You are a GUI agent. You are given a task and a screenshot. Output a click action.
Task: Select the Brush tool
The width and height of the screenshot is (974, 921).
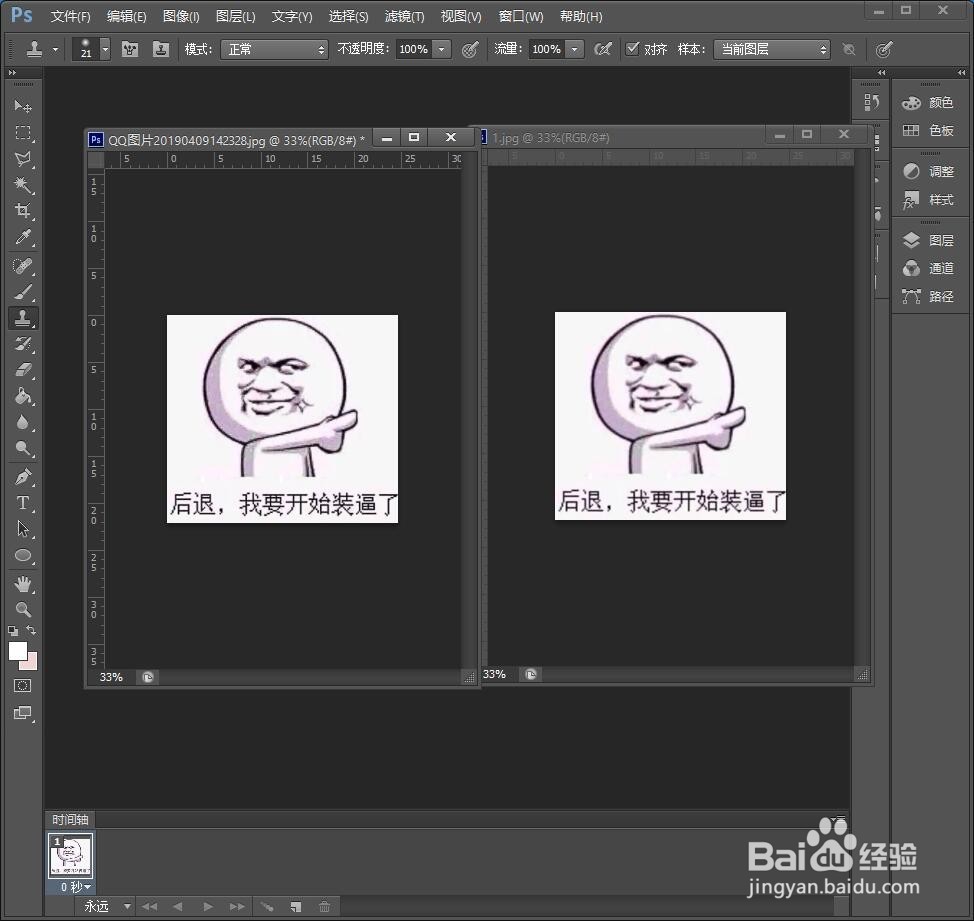click(x=23, y=292)
